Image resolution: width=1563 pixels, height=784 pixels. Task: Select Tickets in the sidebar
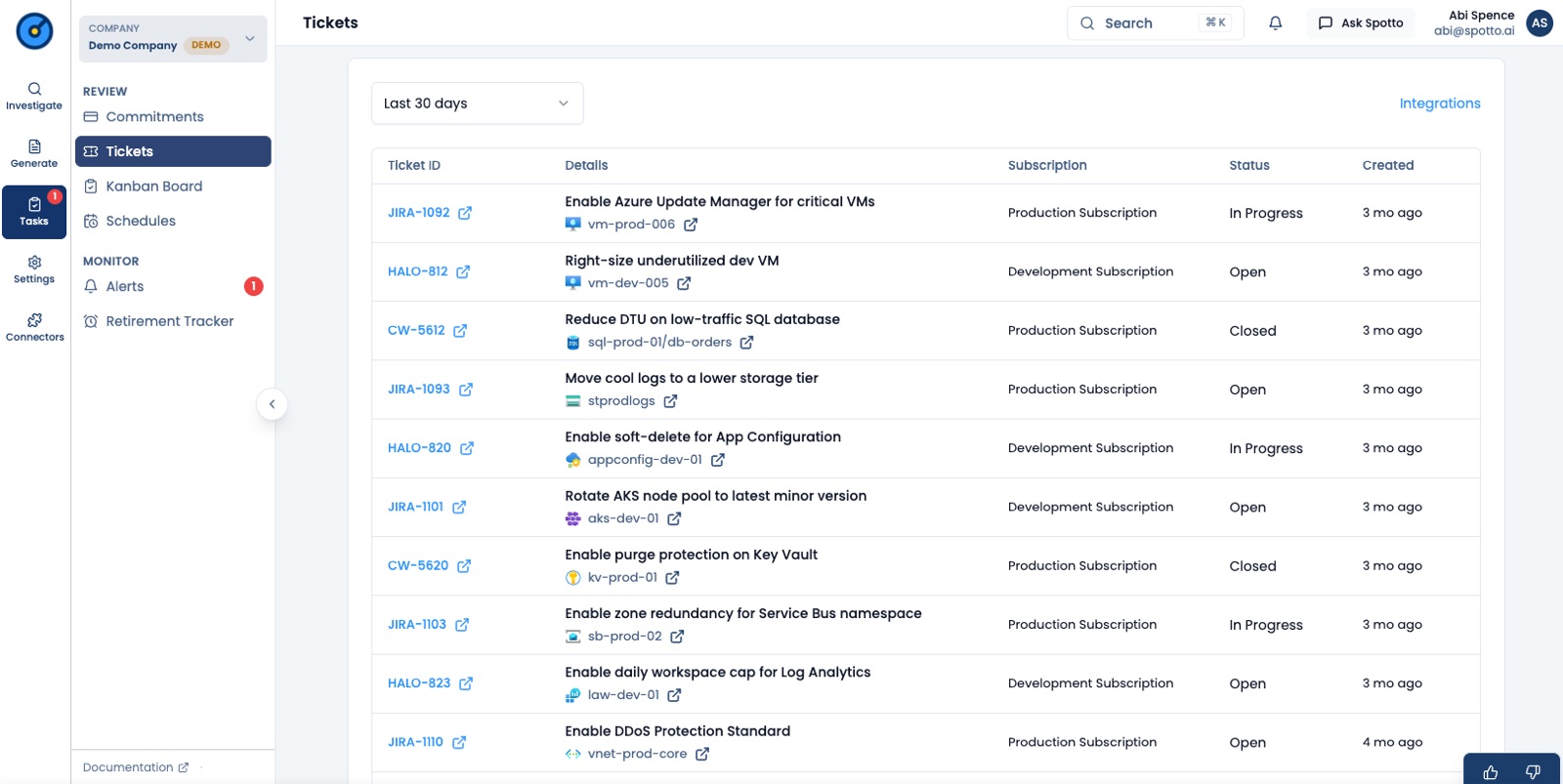pyautogui.click(x=173, y=151)
